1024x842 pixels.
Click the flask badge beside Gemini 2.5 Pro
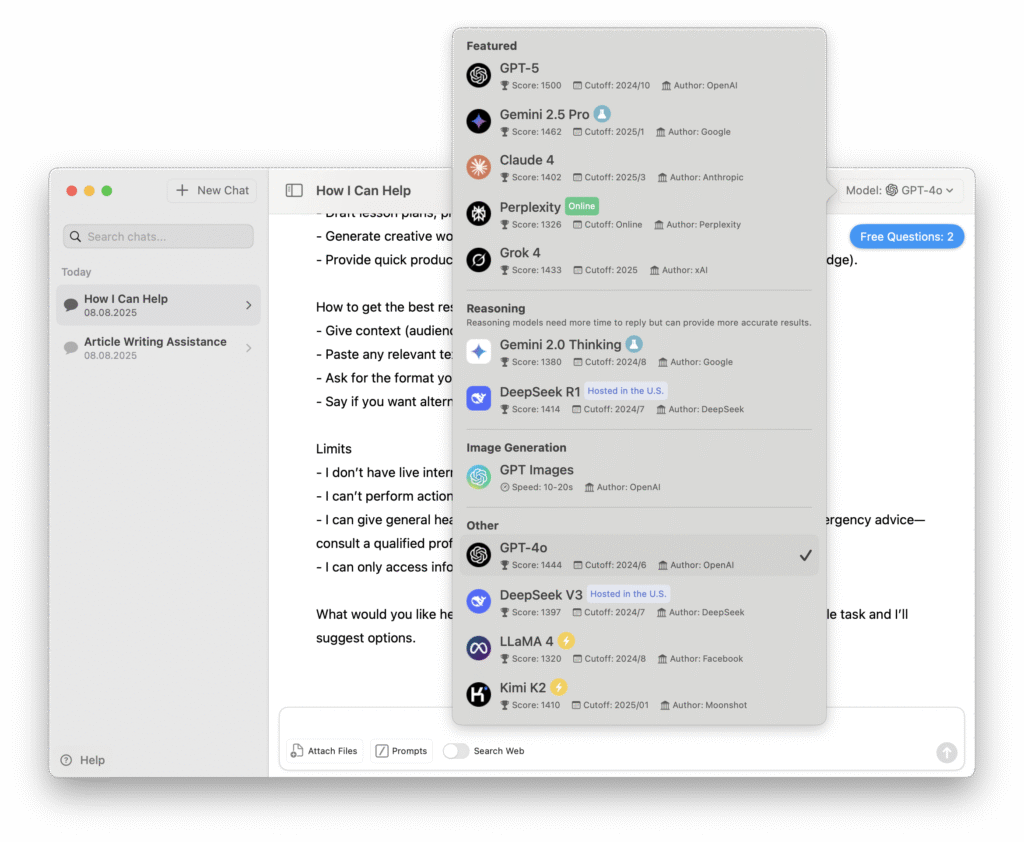pyautogui.click(x=602, y=114)
